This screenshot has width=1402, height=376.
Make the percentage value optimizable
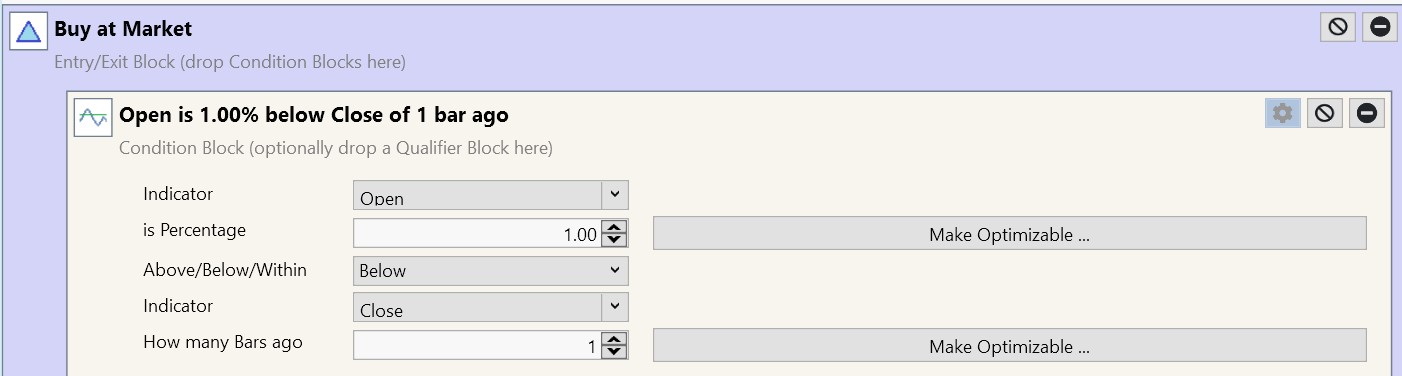tap(1009, 234)
